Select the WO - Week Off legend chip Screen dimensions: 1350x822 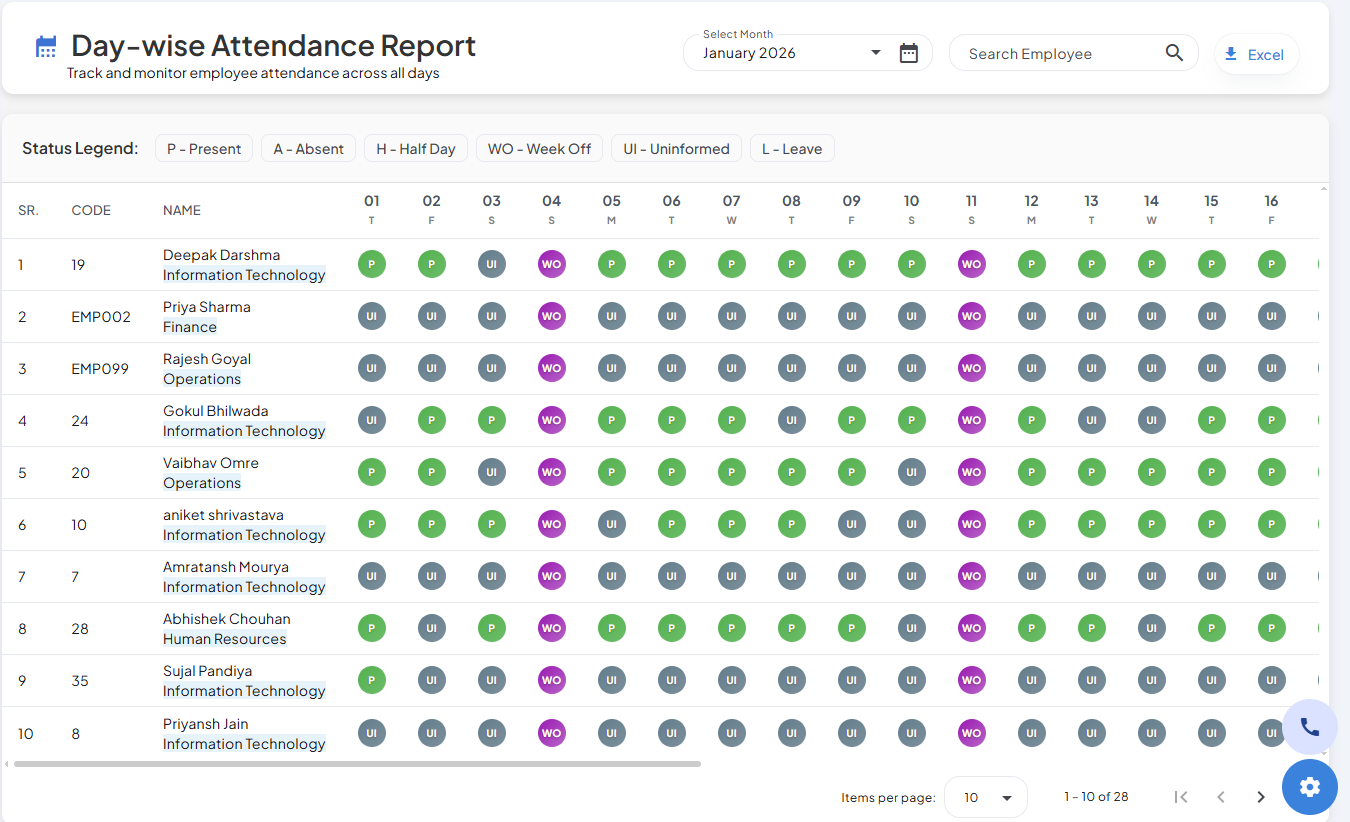[x=539, y=149]
